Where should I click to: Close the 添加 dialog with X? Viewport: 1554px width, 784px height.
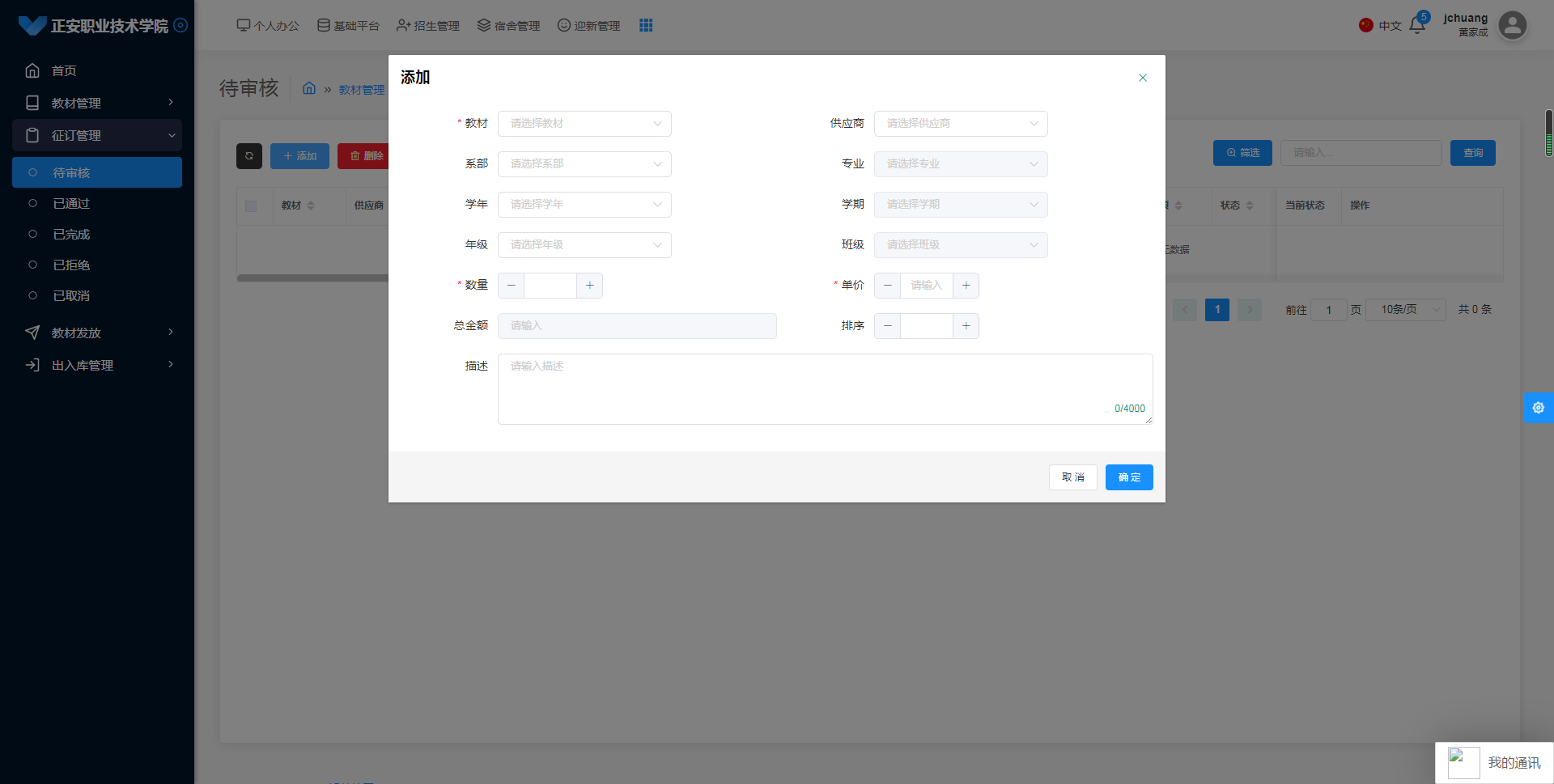[1142, 78]
